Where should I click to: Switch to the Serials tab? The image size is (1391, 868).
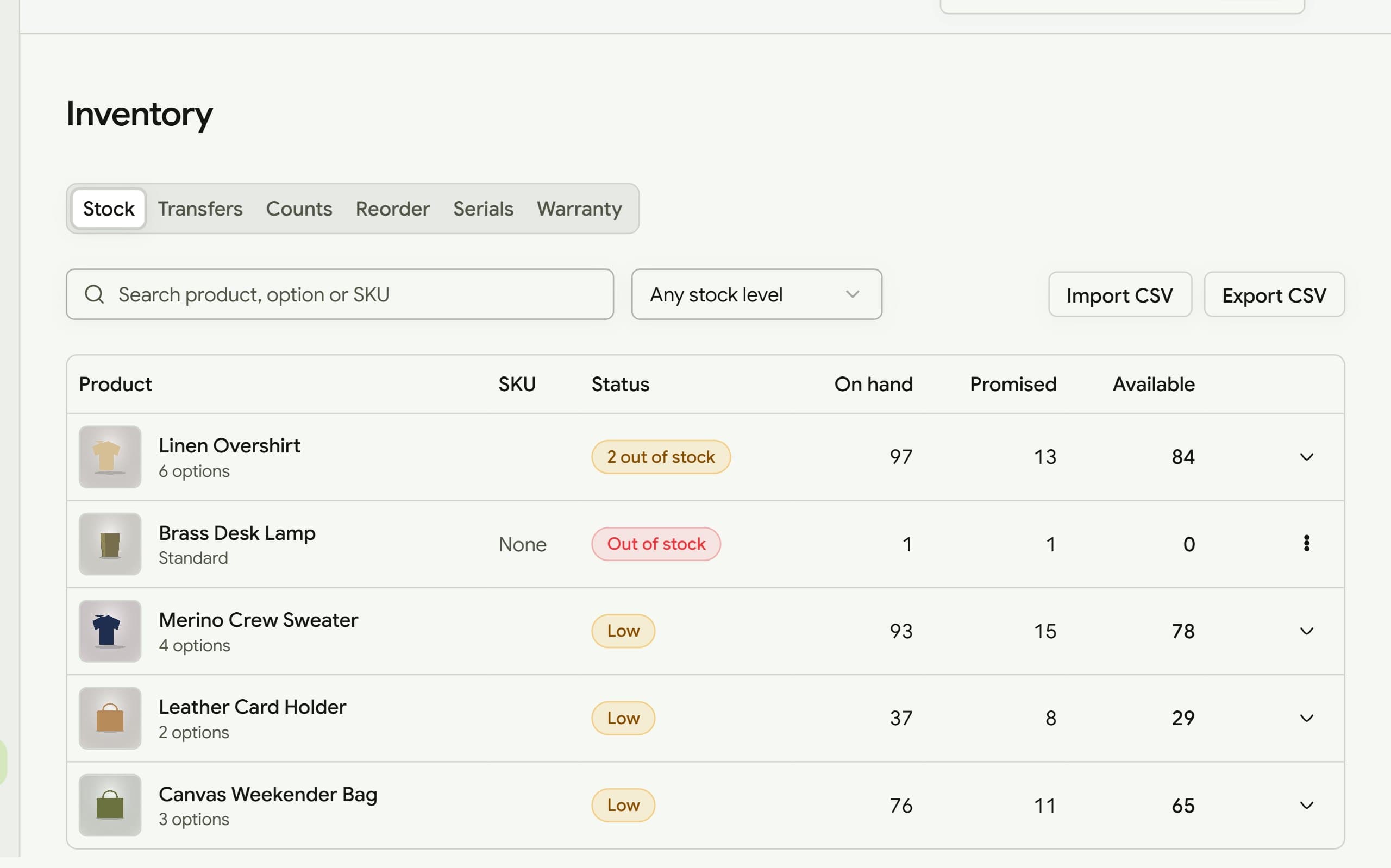click(484, 209)
